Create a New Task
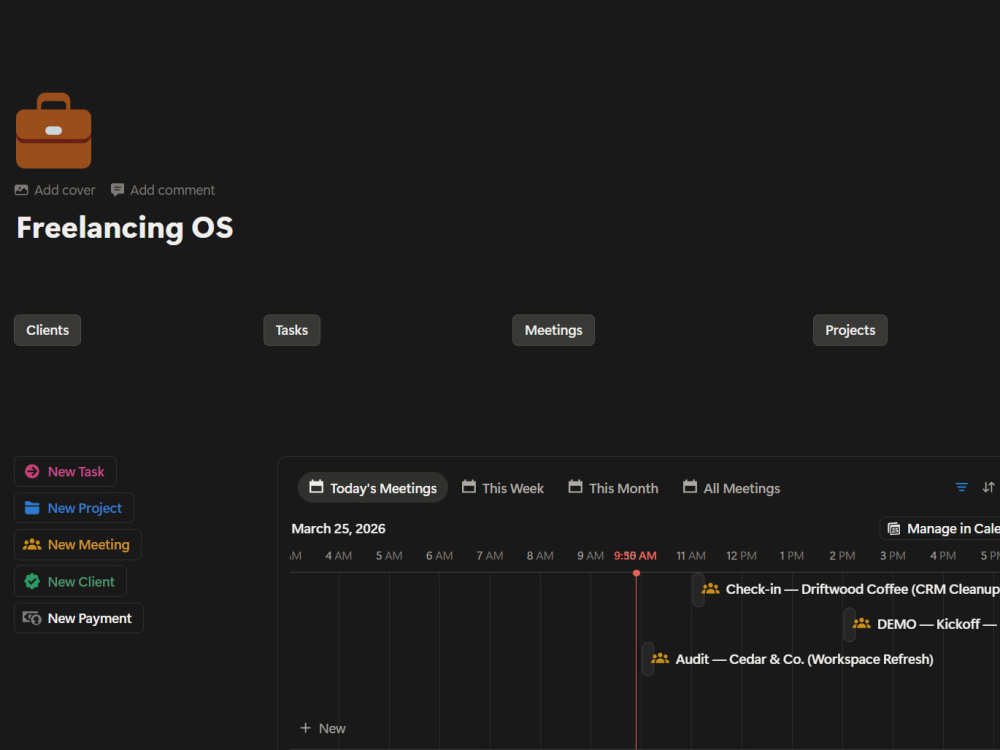Viewport: 1000px width, 750px height. [x=65, y=471]
